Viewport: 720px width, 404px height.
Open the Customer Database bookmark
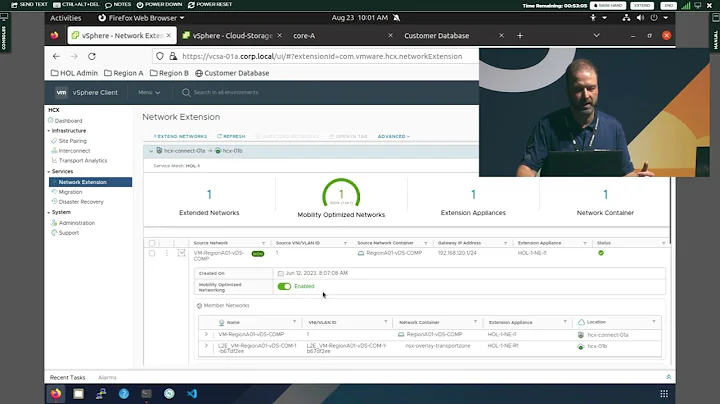coord(232,73)
